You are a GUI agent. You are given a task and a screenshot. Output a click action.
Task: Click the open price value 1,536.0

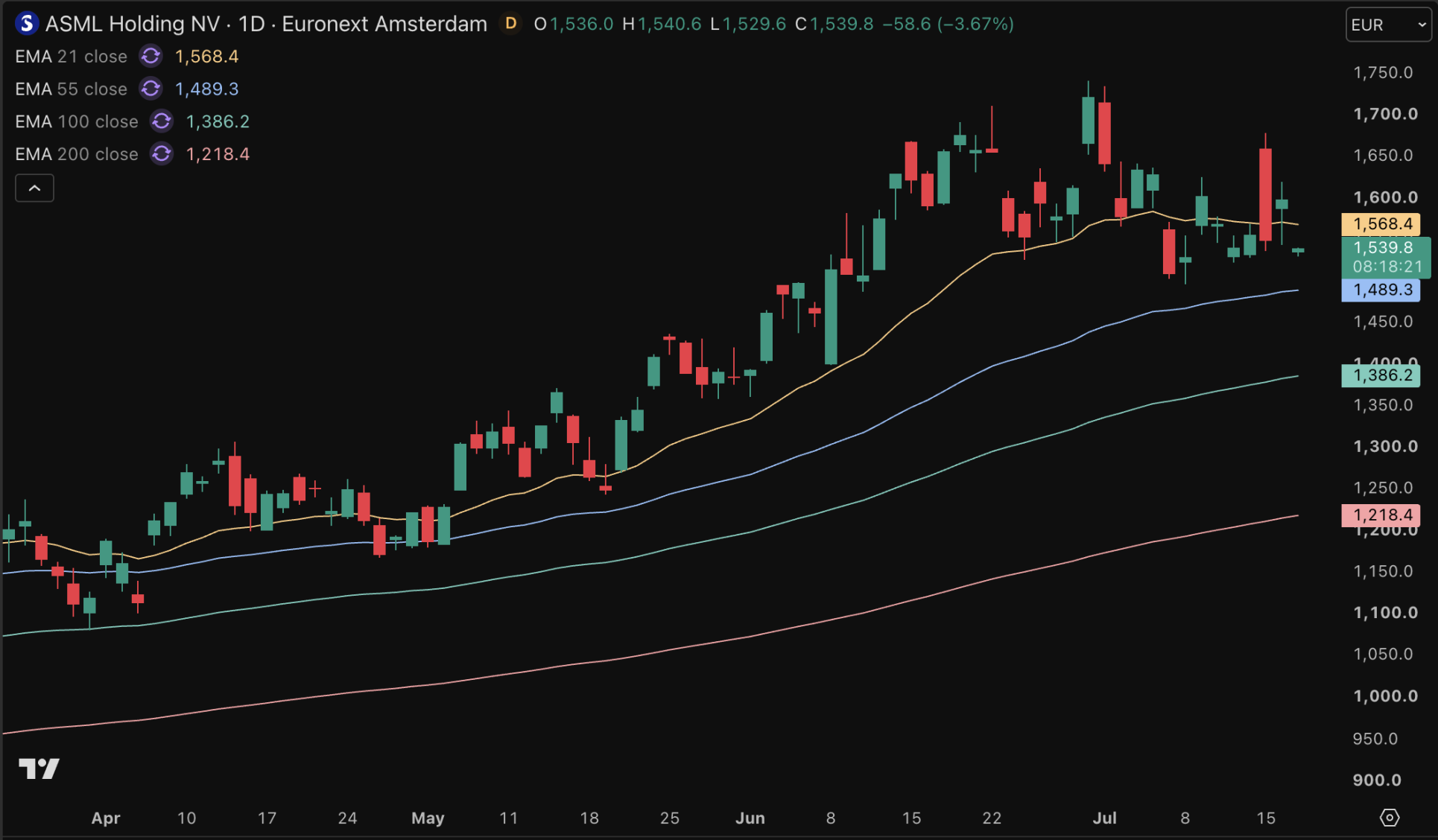(582, 24)
